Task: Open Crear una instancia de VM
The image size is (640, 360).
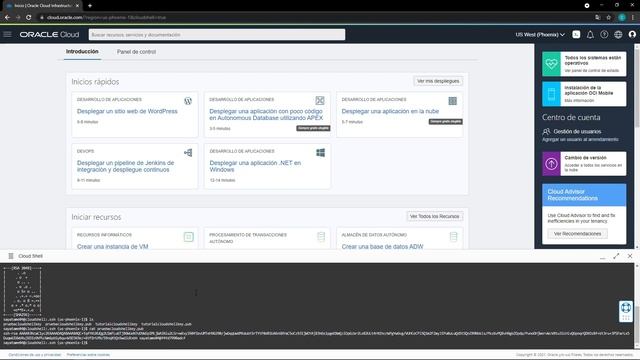Action: (113, 247)
